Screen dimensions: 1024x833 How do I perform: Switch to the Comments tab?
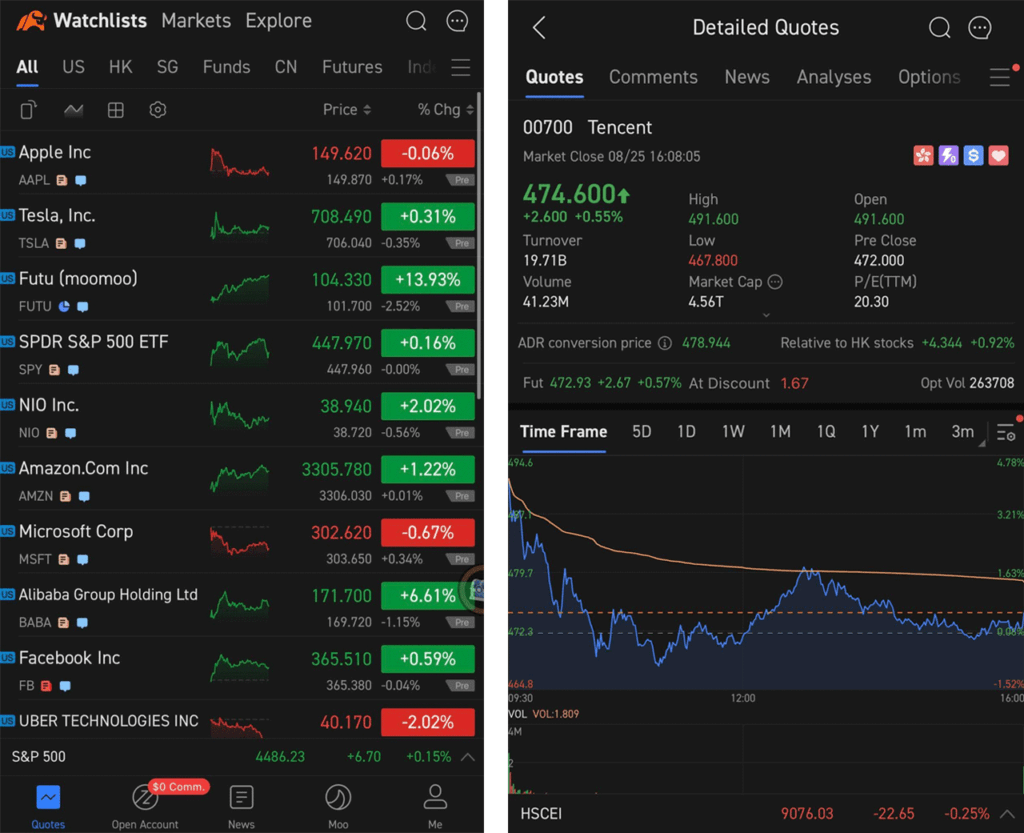tap(653, 77)
